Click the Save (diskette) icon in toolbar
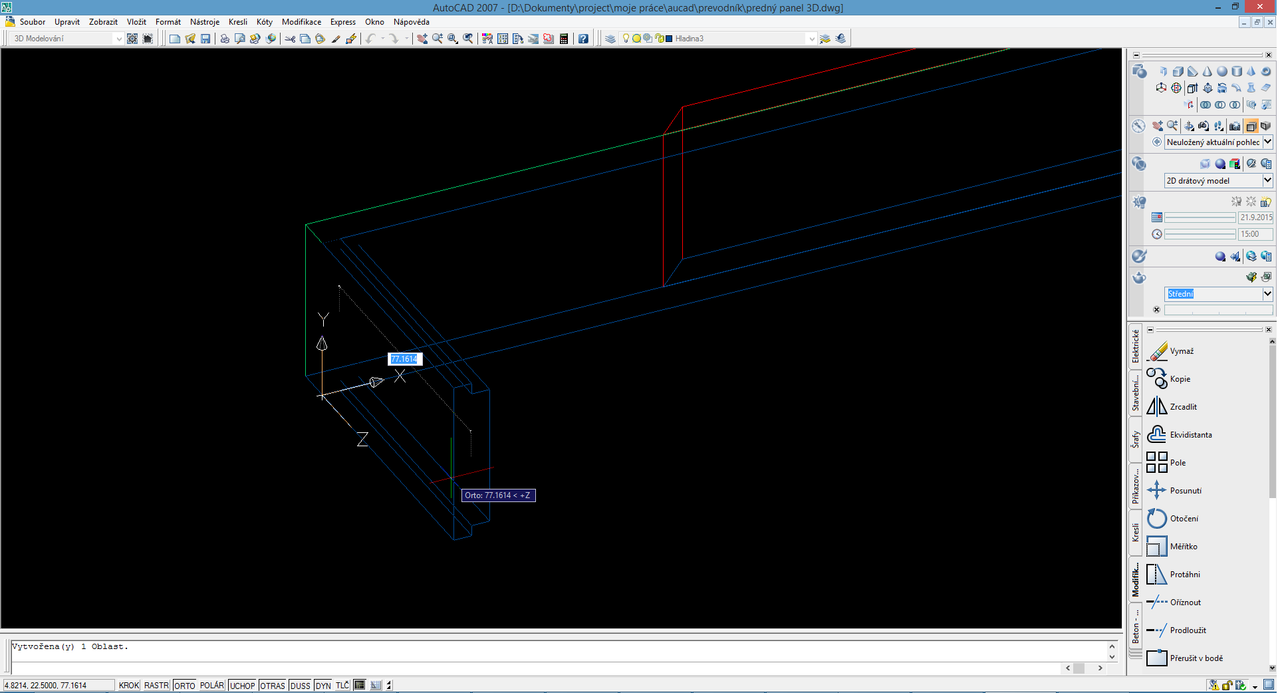 coord(206,39)
